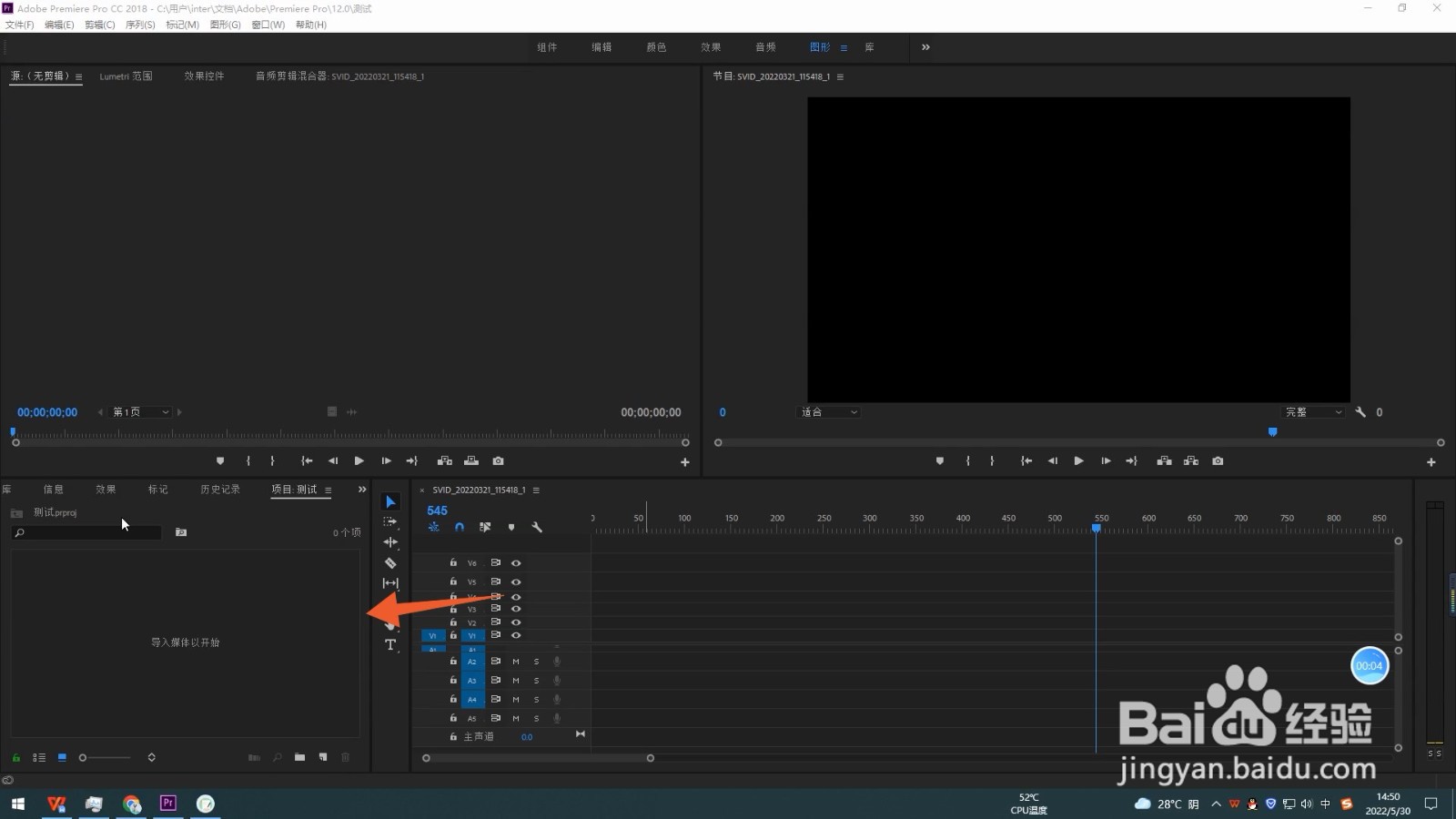This screenshot has width=1456, height=819.
Task: Toggle snap magnet in timeline
Action: tap(460, 527)
